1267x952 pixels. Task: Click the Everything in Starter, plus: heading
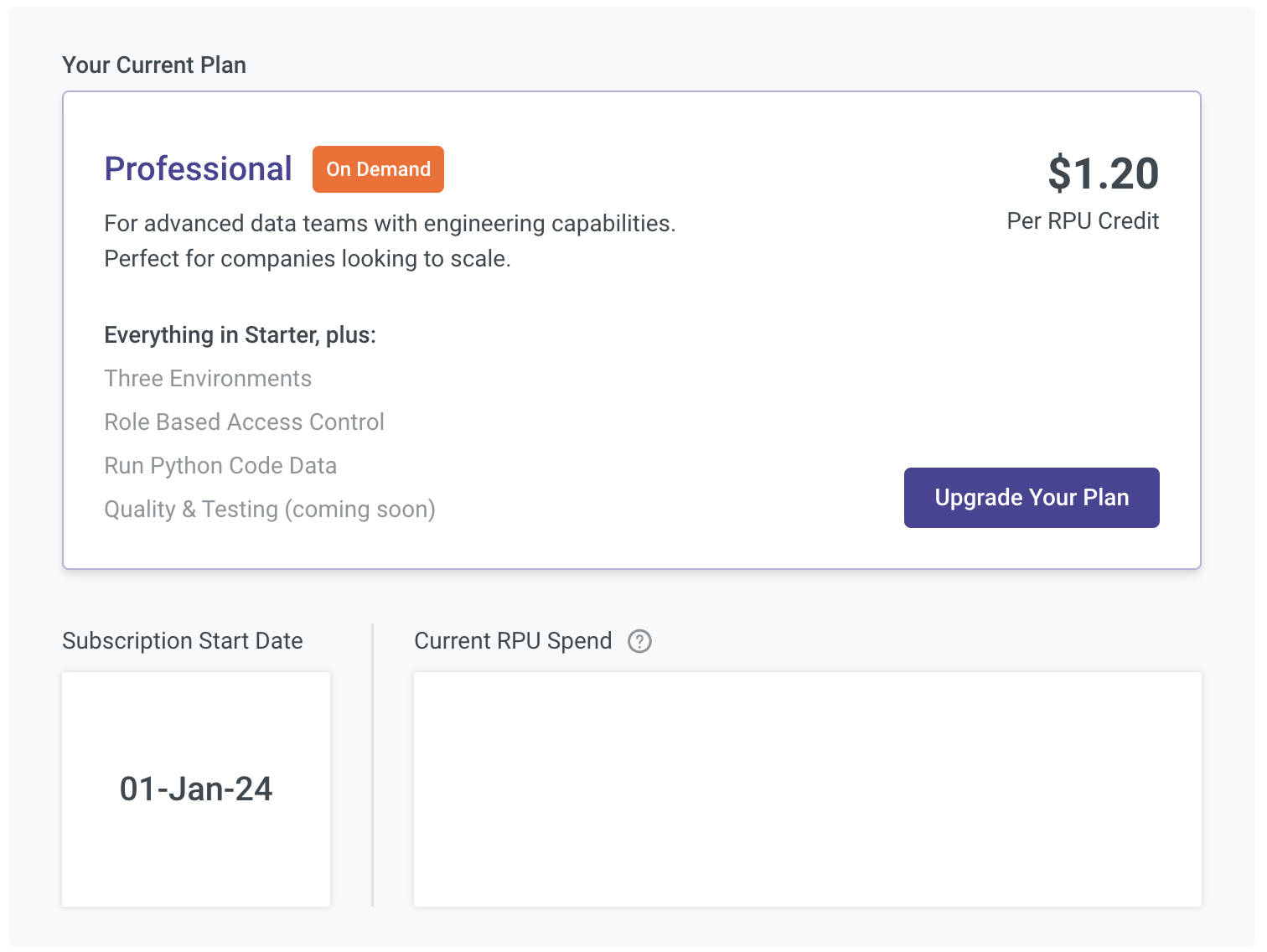tap(240, 335)
